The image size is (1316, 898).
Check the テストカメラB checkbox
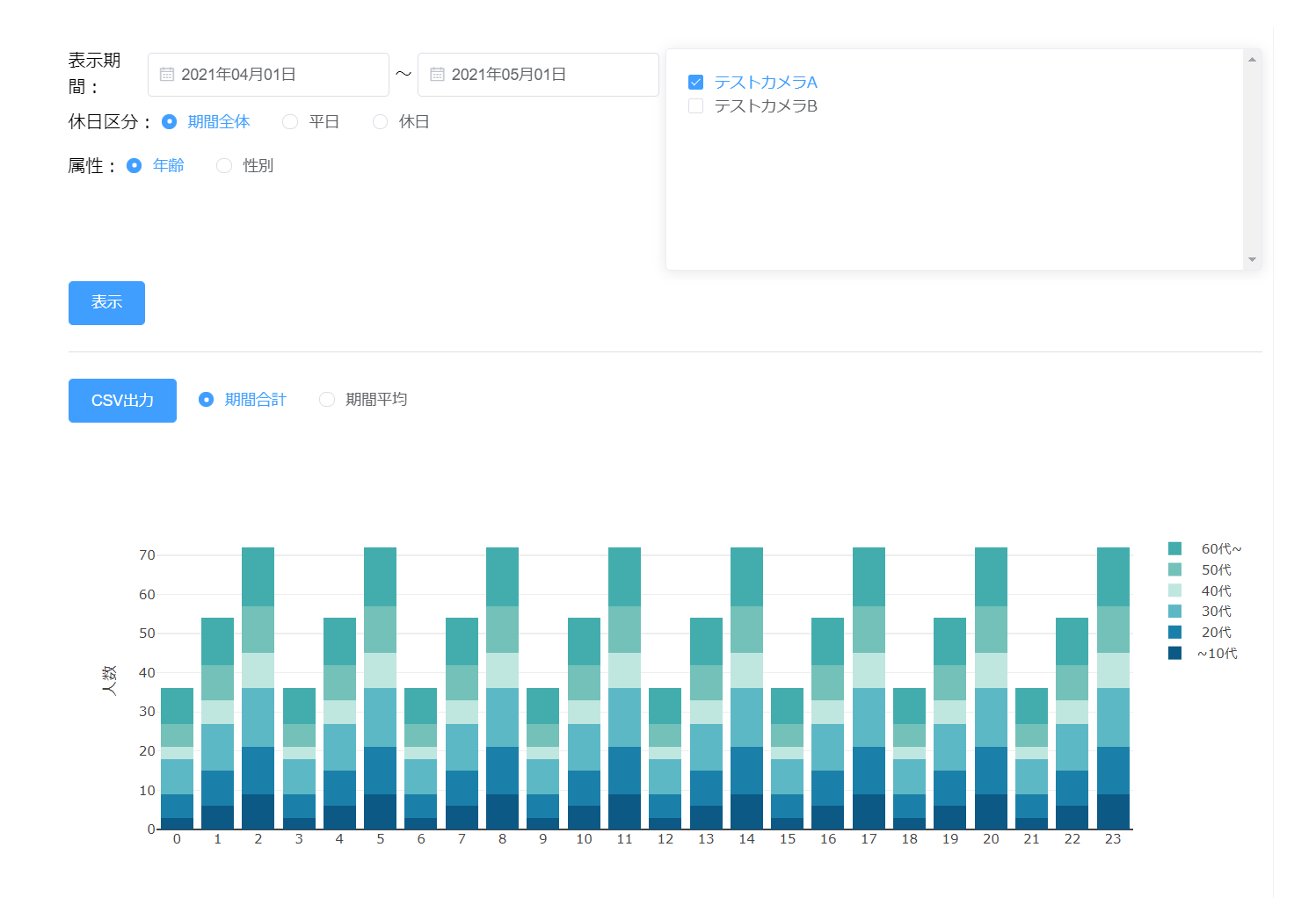click(x=695, y=106)
